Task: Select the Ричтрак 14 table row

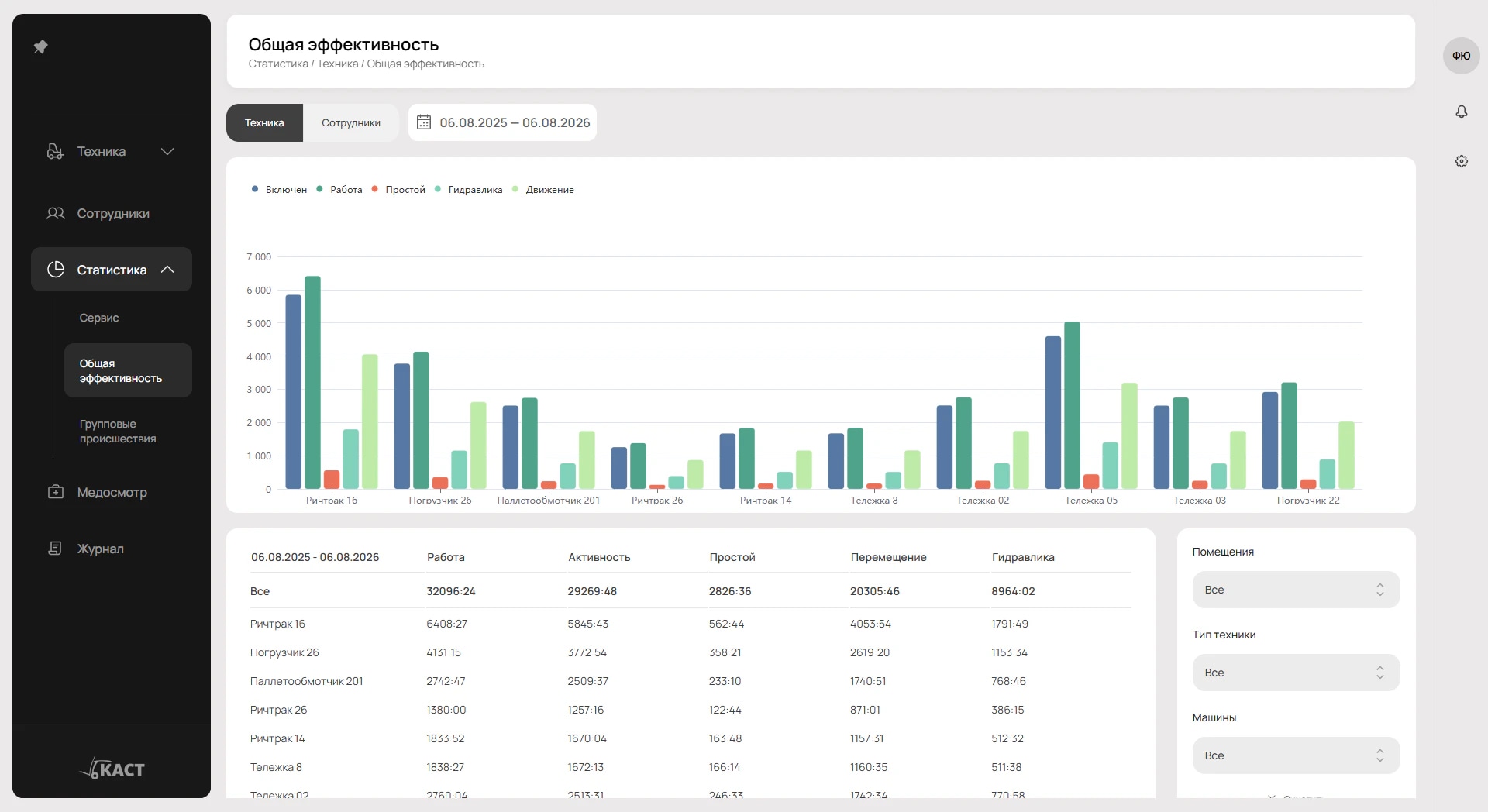Action: (691, 738)
